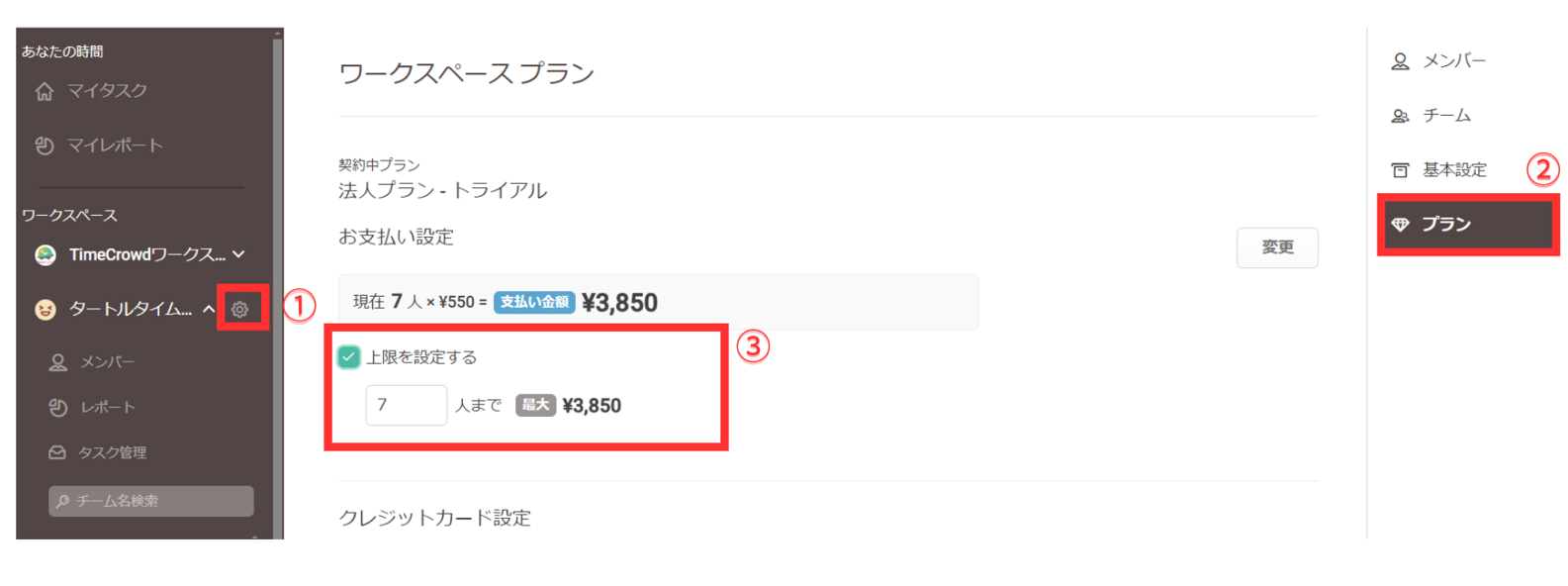This screenshot has height=586, width=1568.
Task: Click the 基本設定 icon in right sidebar
Action: click(x=1401, y=169)
